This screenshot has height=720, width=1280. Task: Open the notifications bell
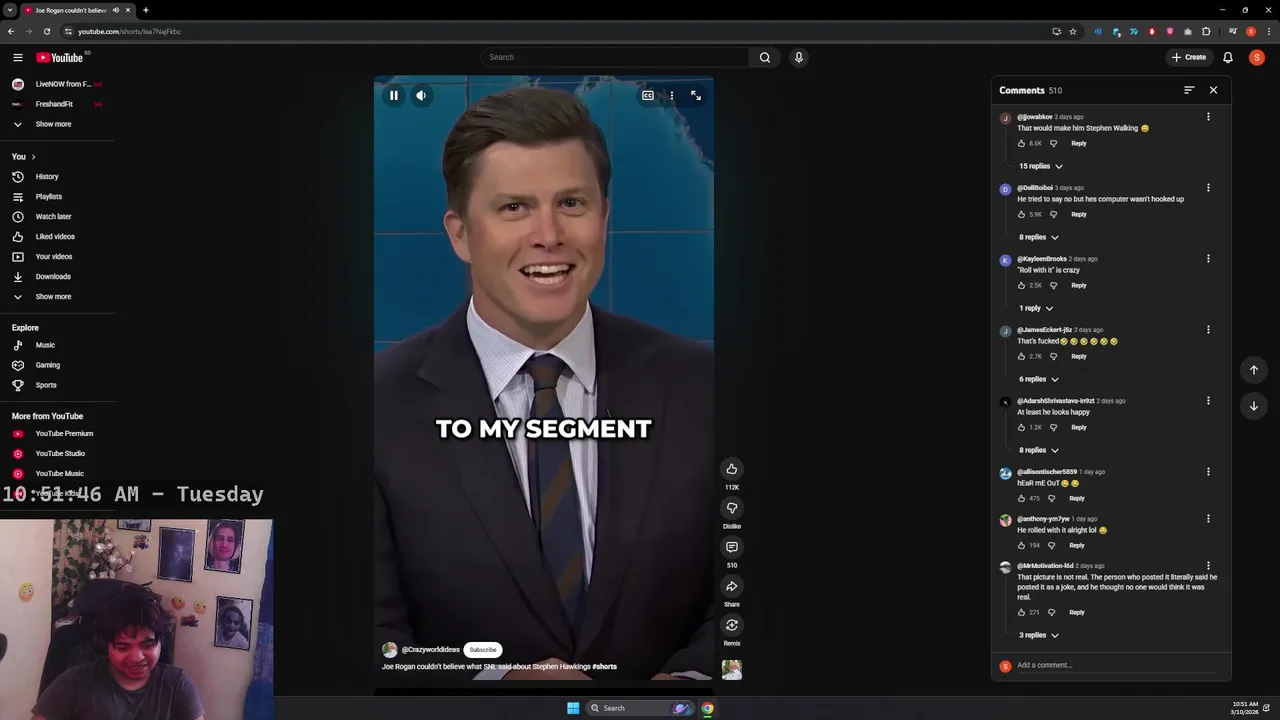tap(1228, 57)
